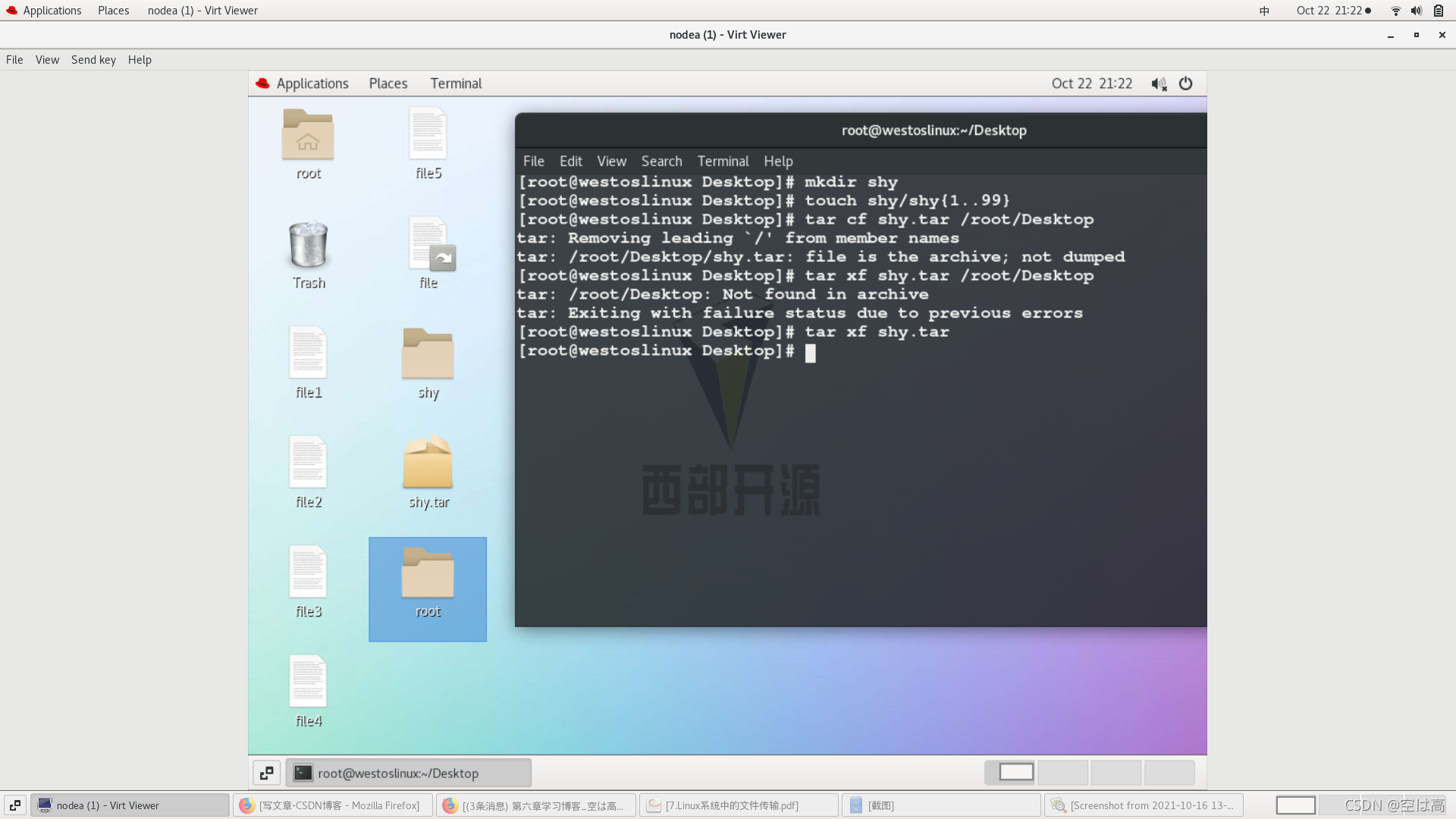Toggle guest window overview button
1456x819 pixels.
(x=266, y=773)
